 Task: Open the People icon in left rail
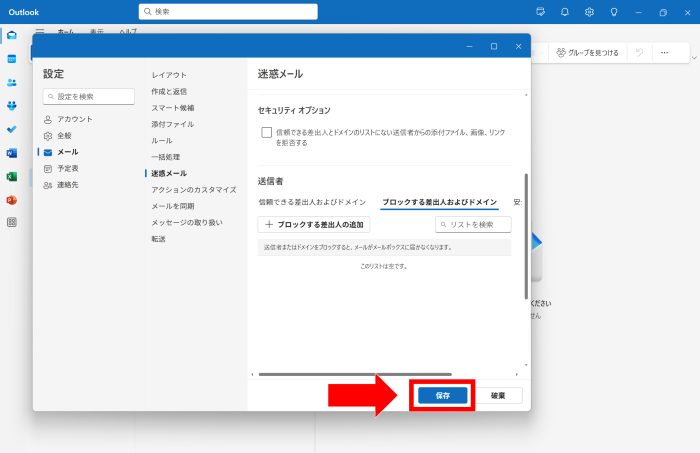12,83
